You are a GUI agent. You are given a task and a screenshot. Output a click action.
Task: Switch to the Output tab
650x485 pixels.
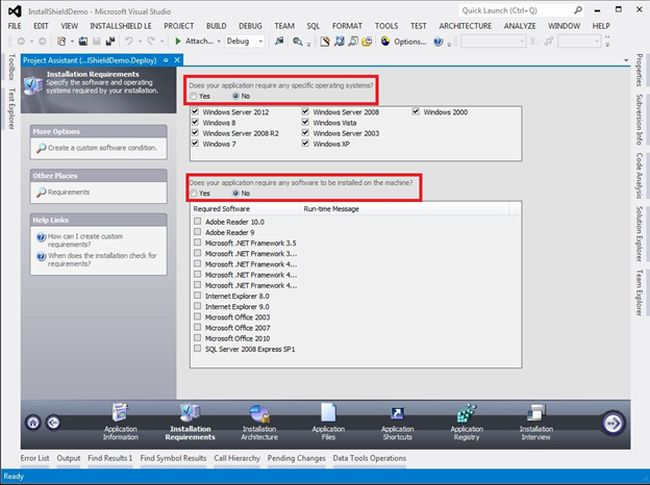[x=68, y=458]
